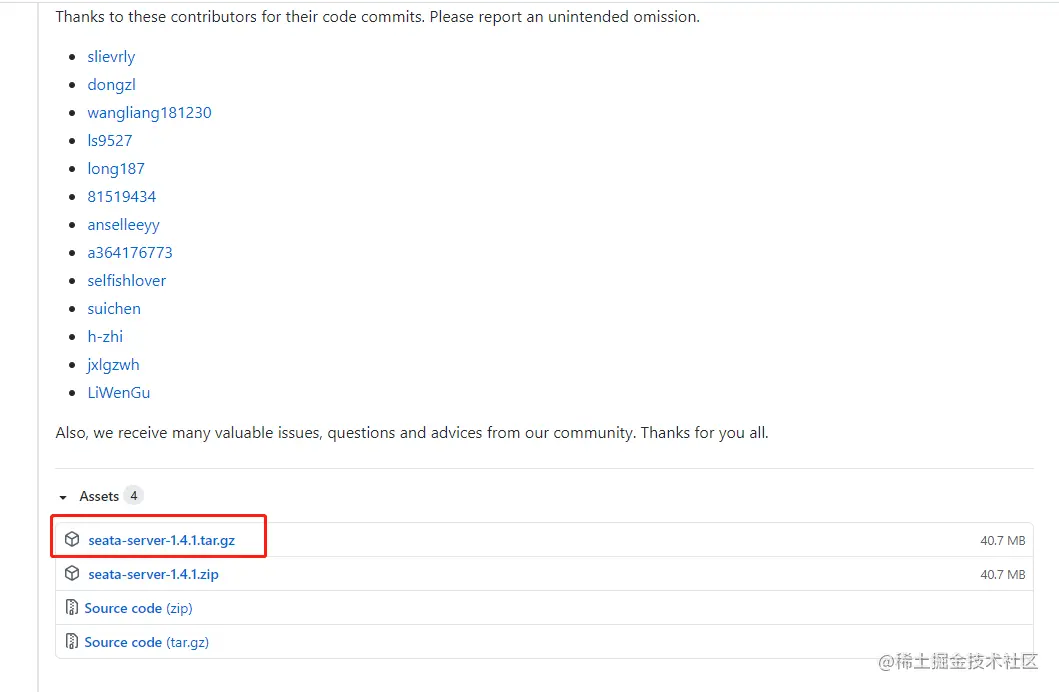Visit wangliang181230 contributor page

point(149,113)
